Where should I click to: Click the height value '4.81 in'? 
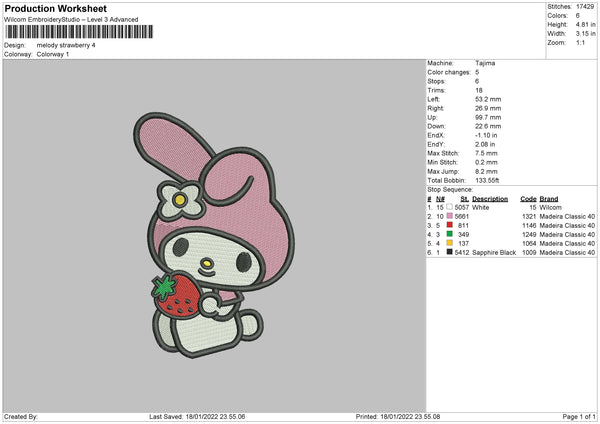585,24
